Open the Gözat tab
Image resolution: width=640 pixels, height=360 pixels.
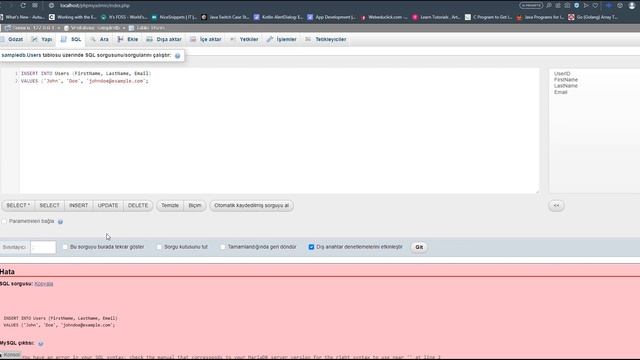click(x=12, y=39)
